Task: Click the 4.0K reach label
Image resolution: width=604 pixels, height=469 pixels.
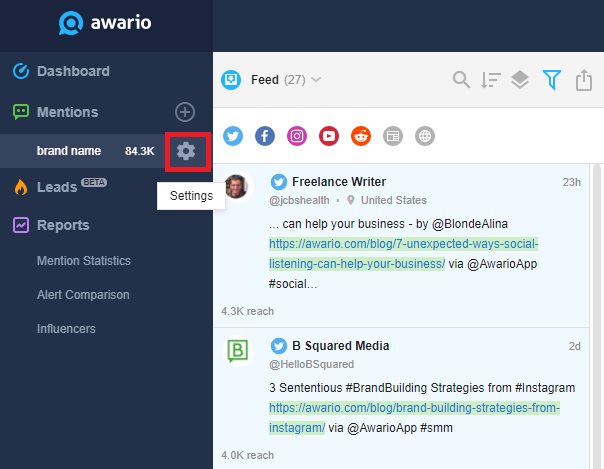Action: 247,455
